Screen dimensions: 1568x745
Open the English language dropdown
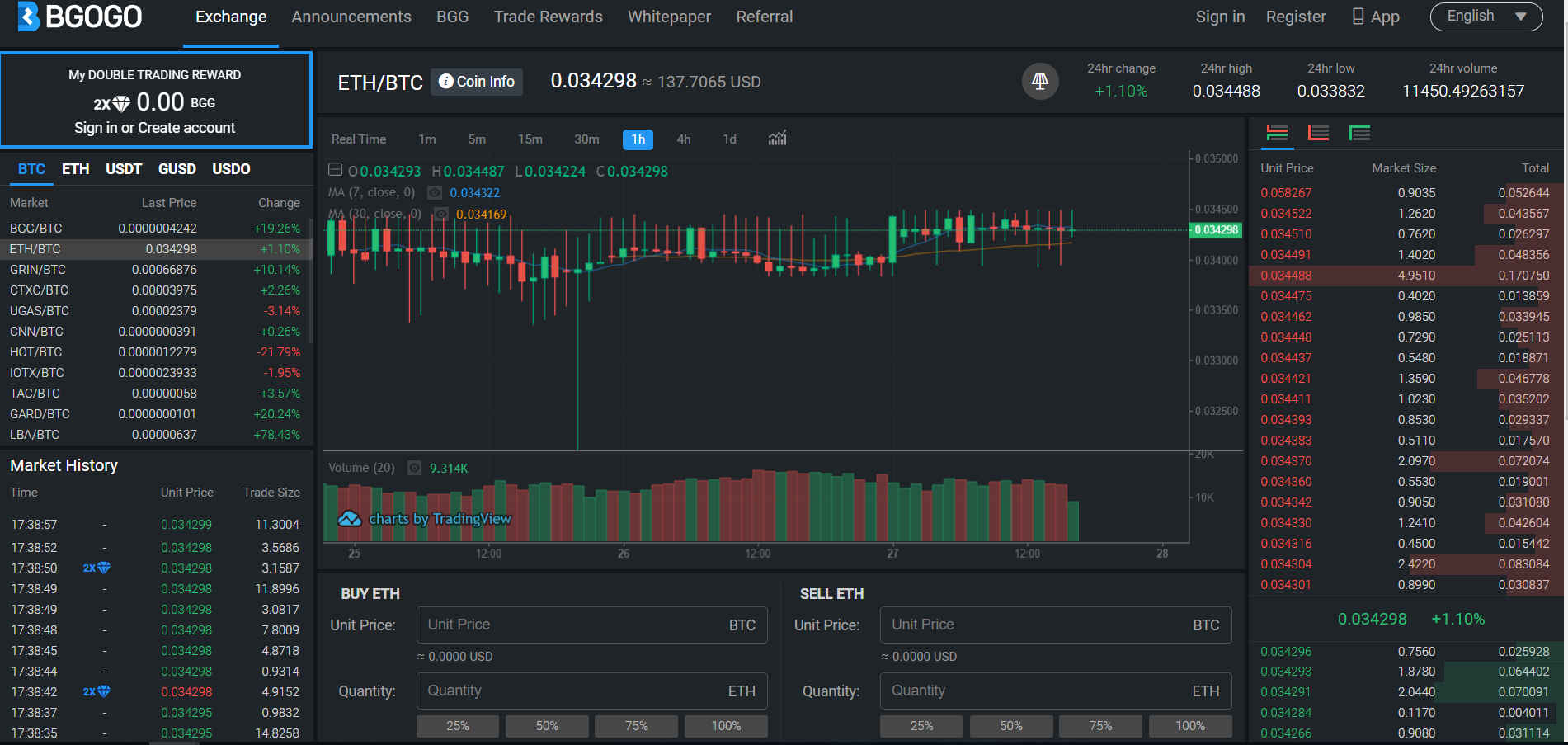[x=1486, y=17]
